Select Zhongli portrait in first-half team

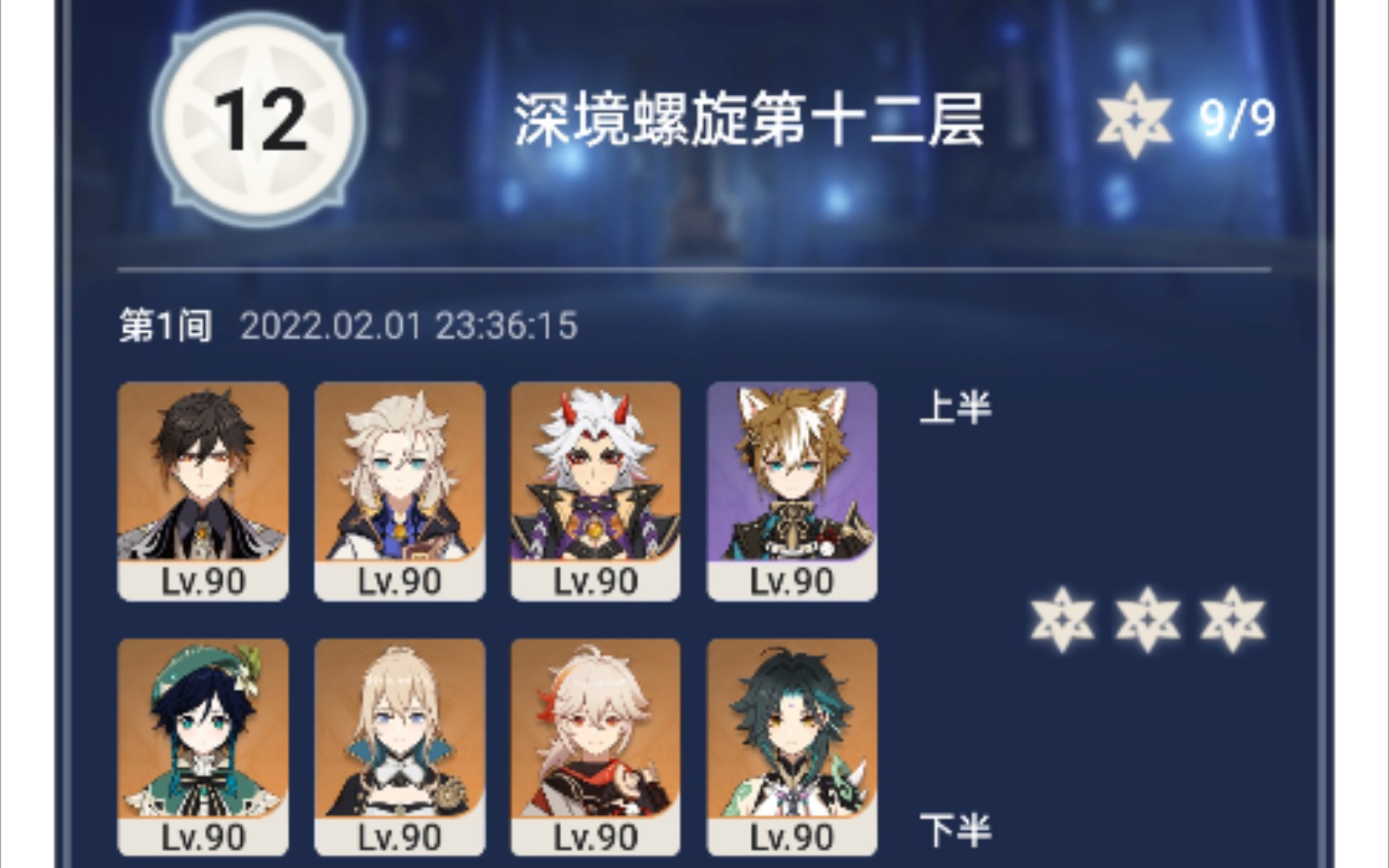click(203, 490)
